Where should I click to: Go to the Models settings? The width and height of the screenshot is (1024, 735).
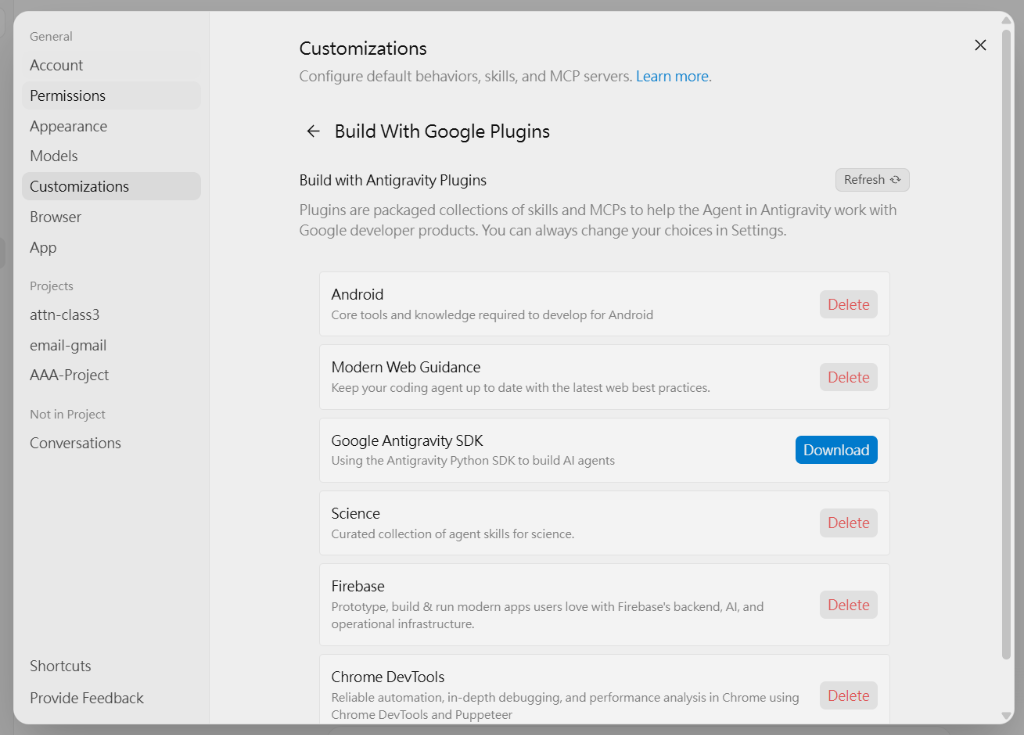(x=111, y=156)
